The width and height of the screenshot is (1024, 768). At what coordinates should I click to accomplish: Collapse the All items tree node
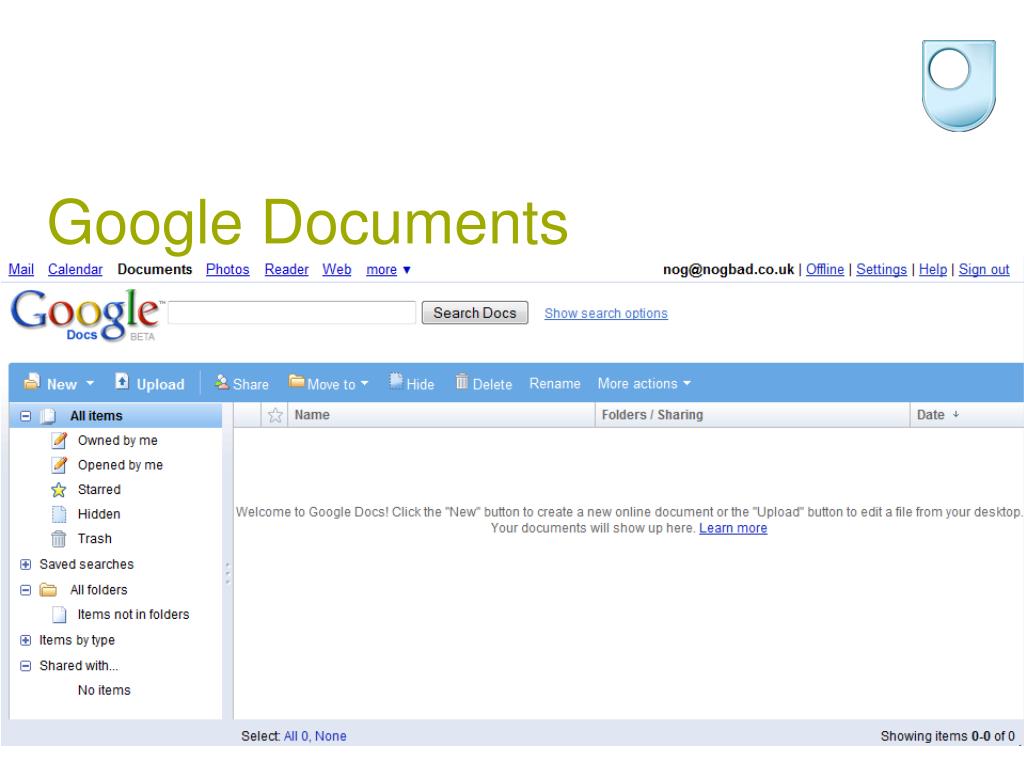point(25,416)
